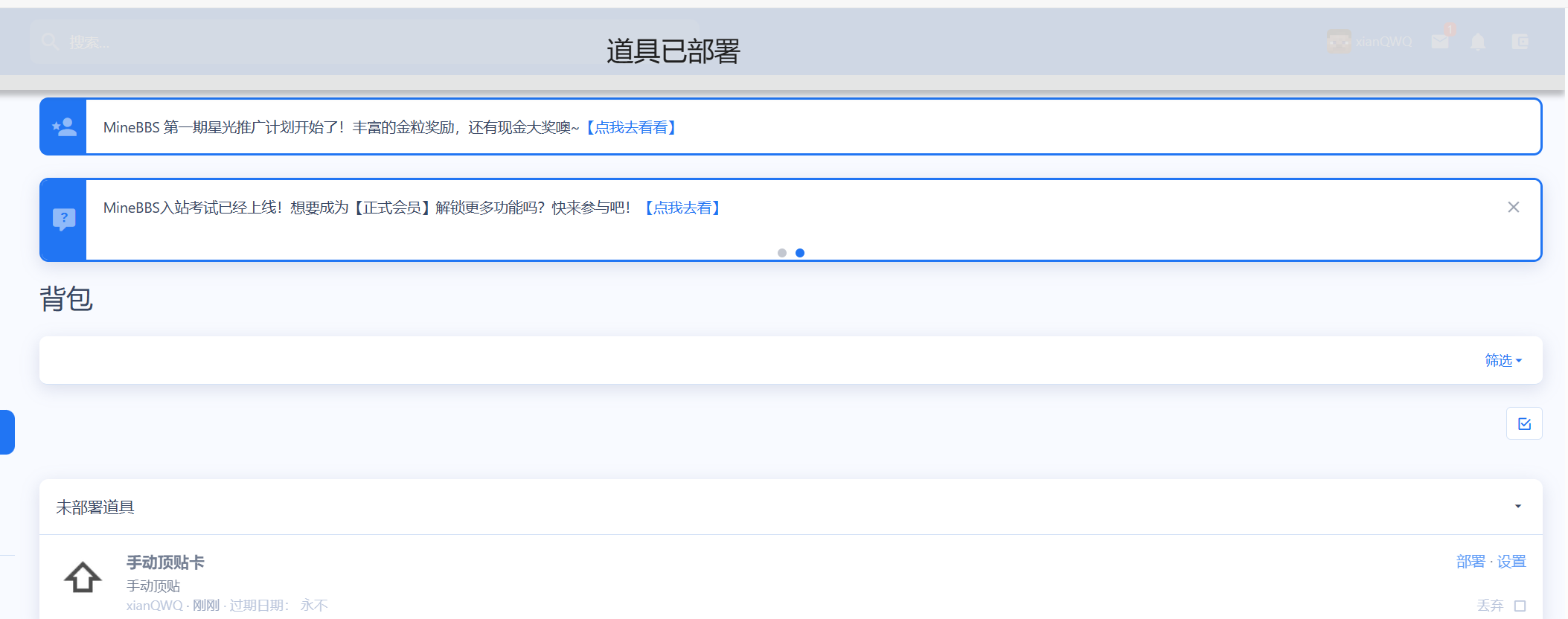The image size is (1568, 619).
Task: Open the 手动顶贴卡 item title
Action: point(165,562)
